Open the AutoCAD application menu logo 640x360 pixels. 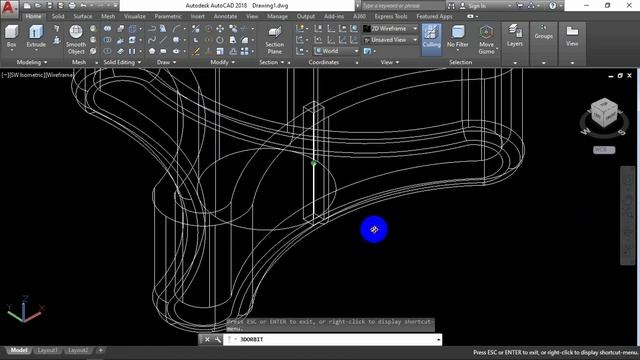pos(9,8)
